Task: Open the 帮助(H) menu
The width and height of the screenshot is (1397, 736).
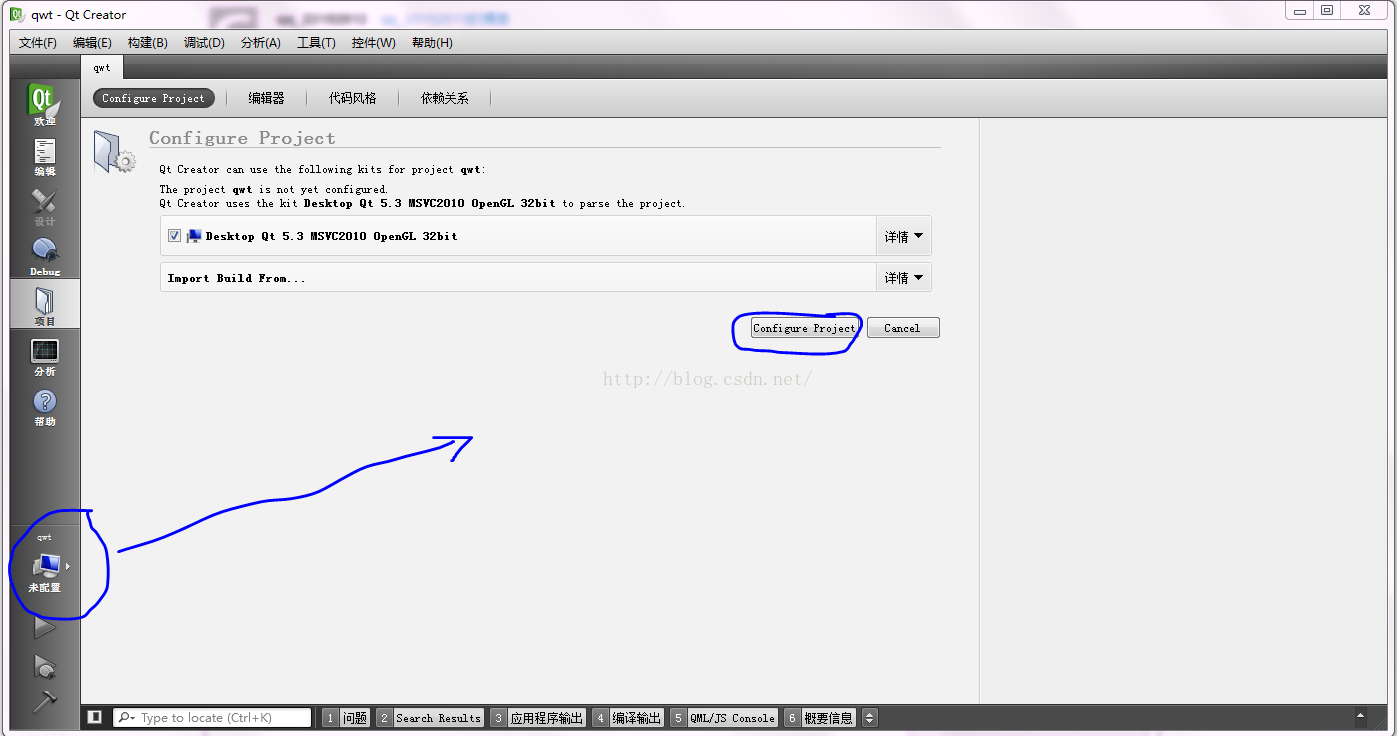Action: click(x=432, y=43)
